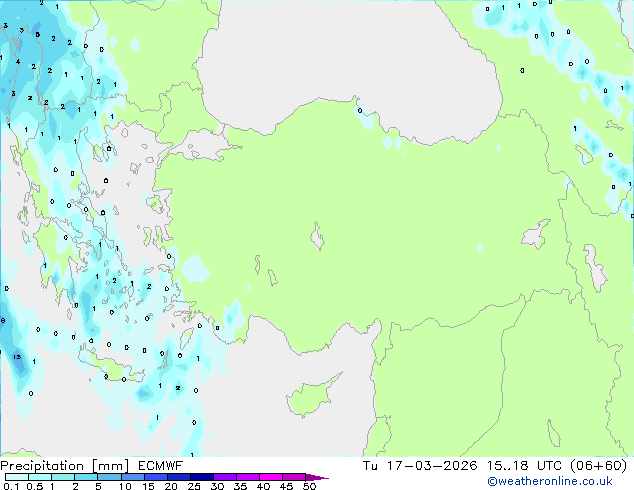Select the 0.1–0.5 mm legend color swatch
This screenshot has width=634, height=490.
(x=17, y=477)
